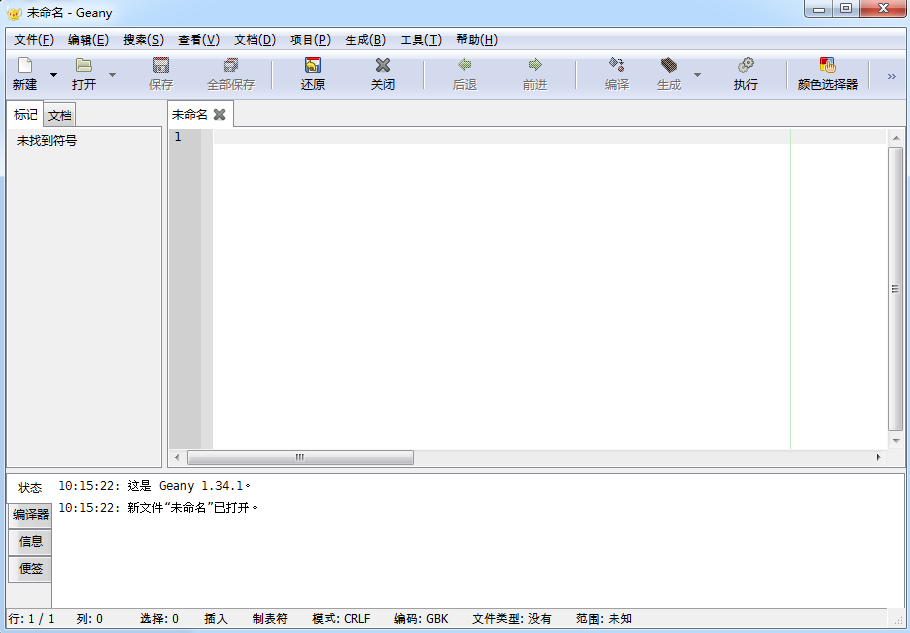Viewport: 910px width, 633px height.
Task: Switch to the 信息 message tab
Action: tap(31, 542)
